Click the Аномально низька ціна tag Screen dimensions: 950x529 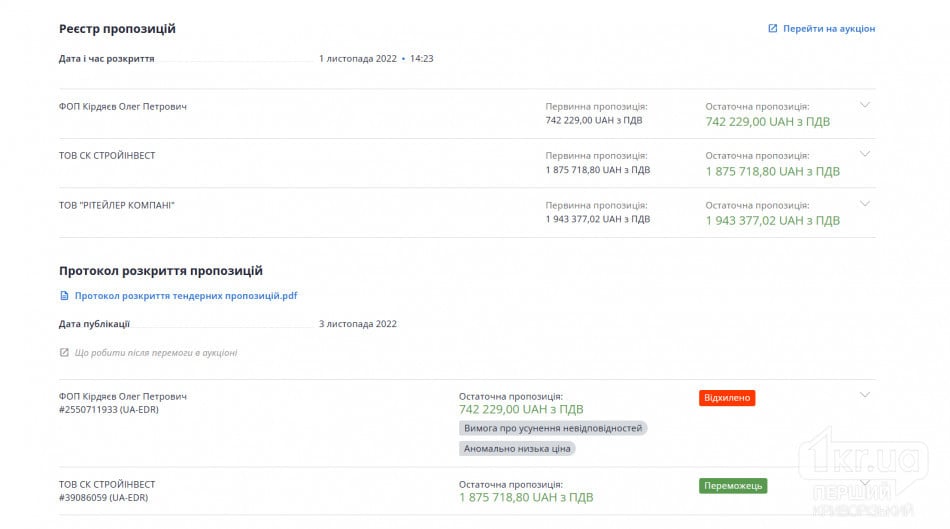(x=517, y=449)
